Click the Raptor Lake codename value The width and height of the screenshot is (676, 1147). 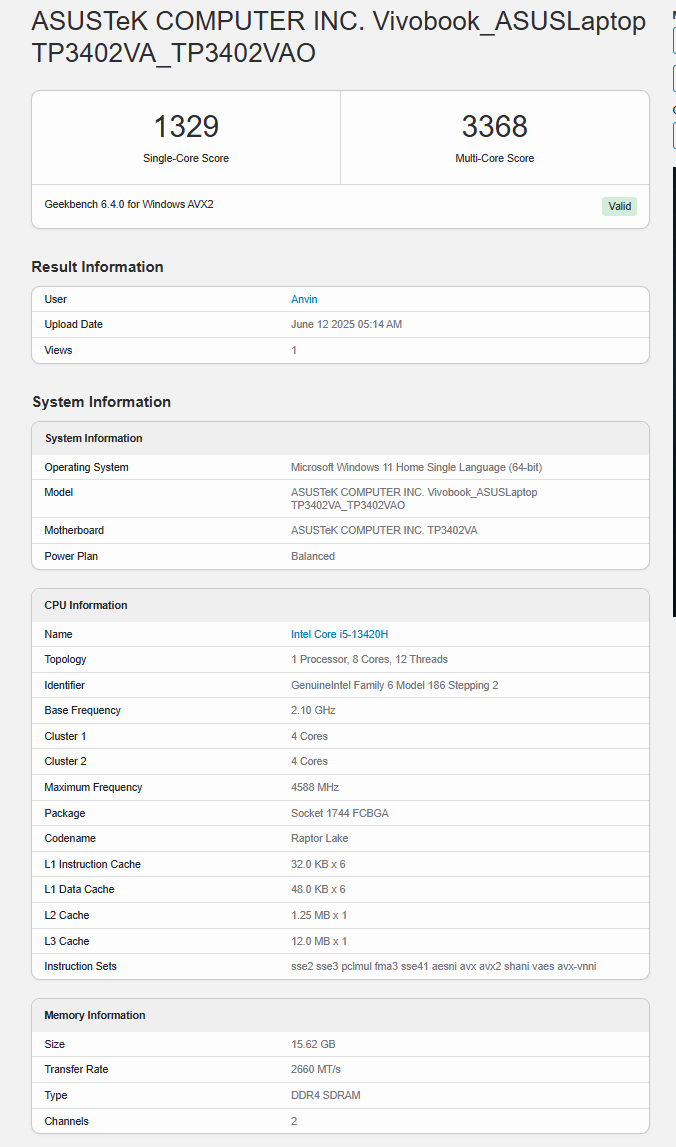pyautogui.click(x=320, y=838)
